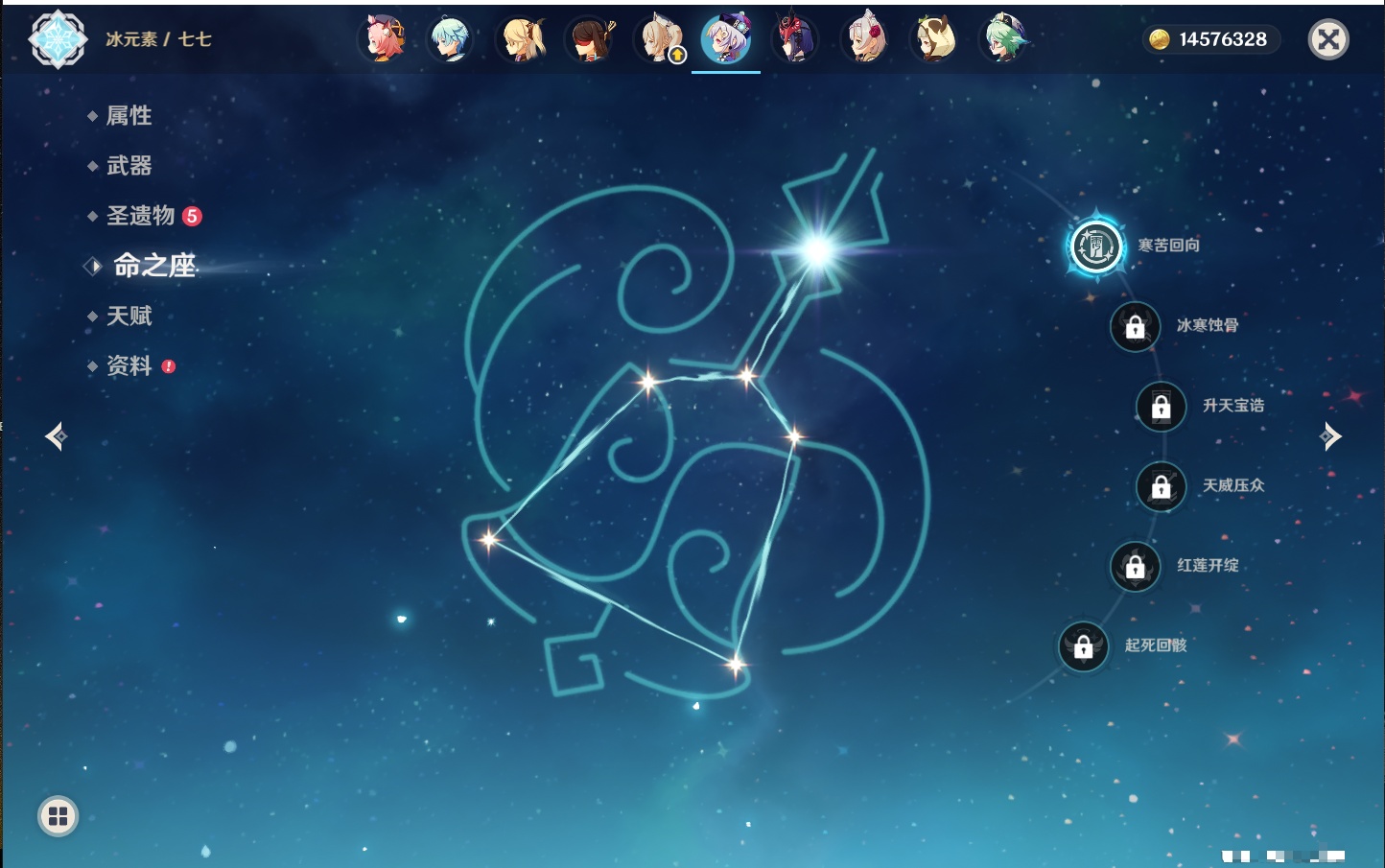Switch to the 天赋 talents page
This screenshot has width=1385, height=868.
click(x=129, y=316)
